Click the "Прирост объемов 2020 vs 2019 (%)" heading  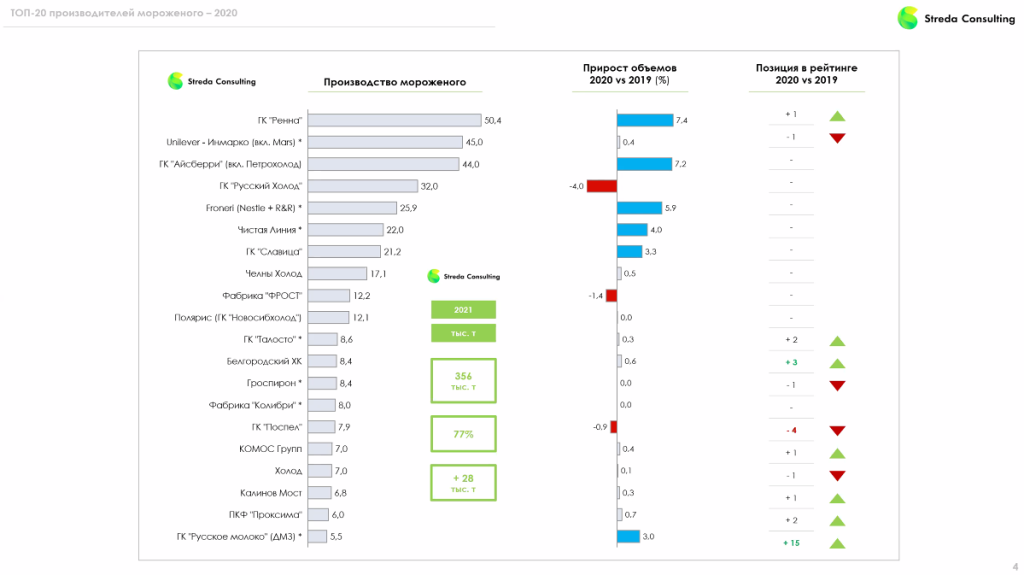pos(630,74)
